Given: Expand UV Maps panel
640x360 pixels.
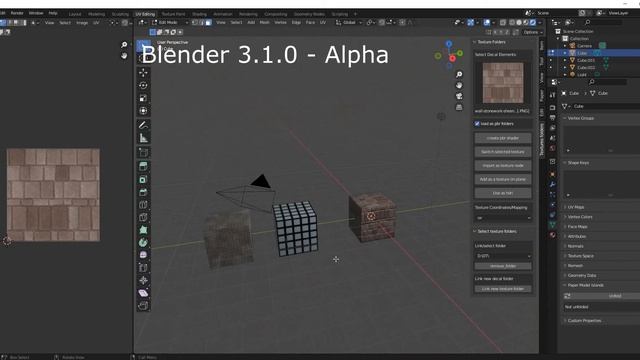Looking at the screenshot, I should pyautogui.click(x=576, y=207).
